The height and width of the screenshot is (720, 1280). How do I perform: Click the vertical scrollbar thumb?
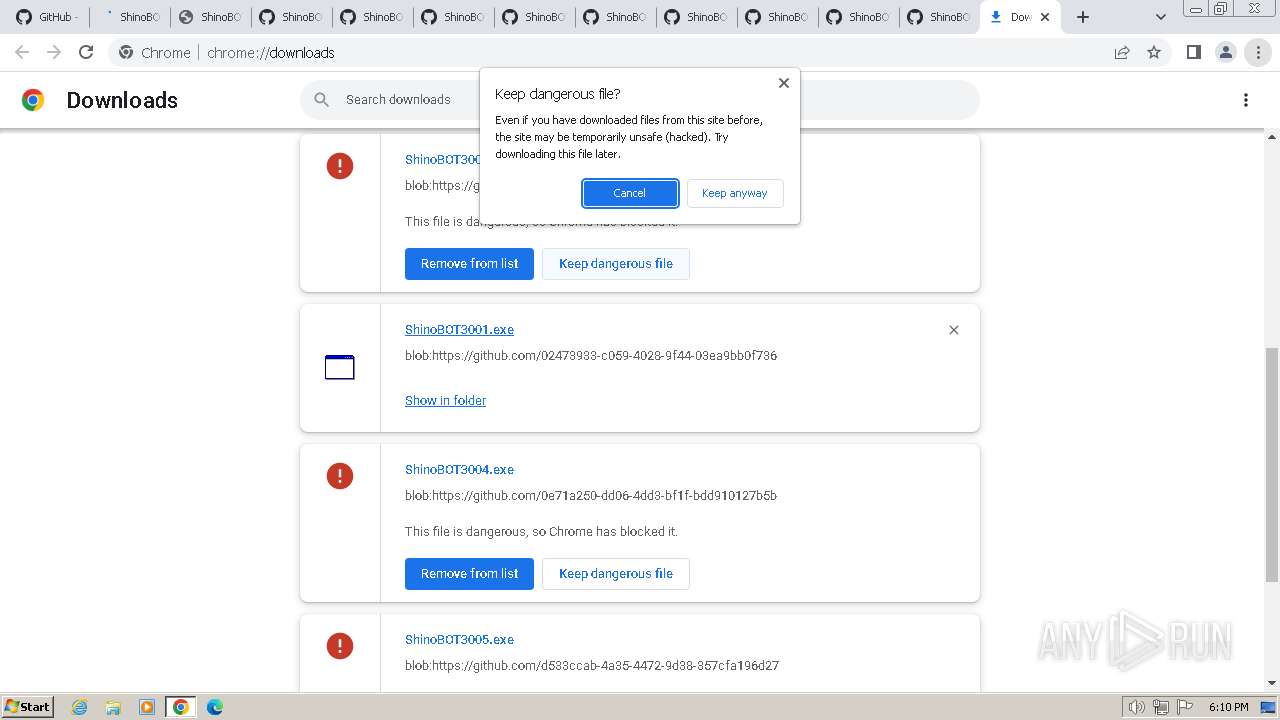click(x=1272, y=464)
